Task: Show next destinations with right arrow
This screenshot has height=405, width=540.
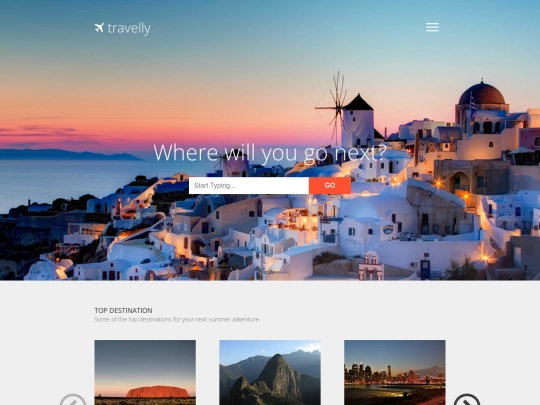Action: pos(467,400)
